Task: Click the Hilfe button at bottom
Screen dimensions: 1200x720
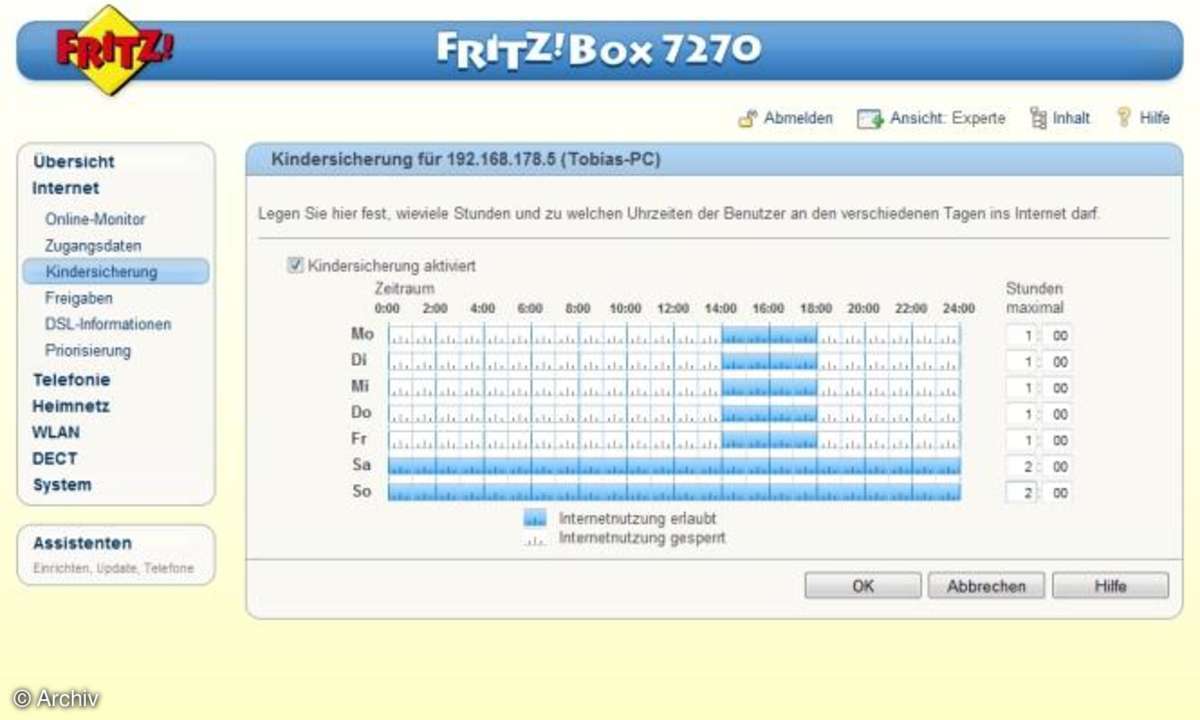Action: coord(1110,586)
